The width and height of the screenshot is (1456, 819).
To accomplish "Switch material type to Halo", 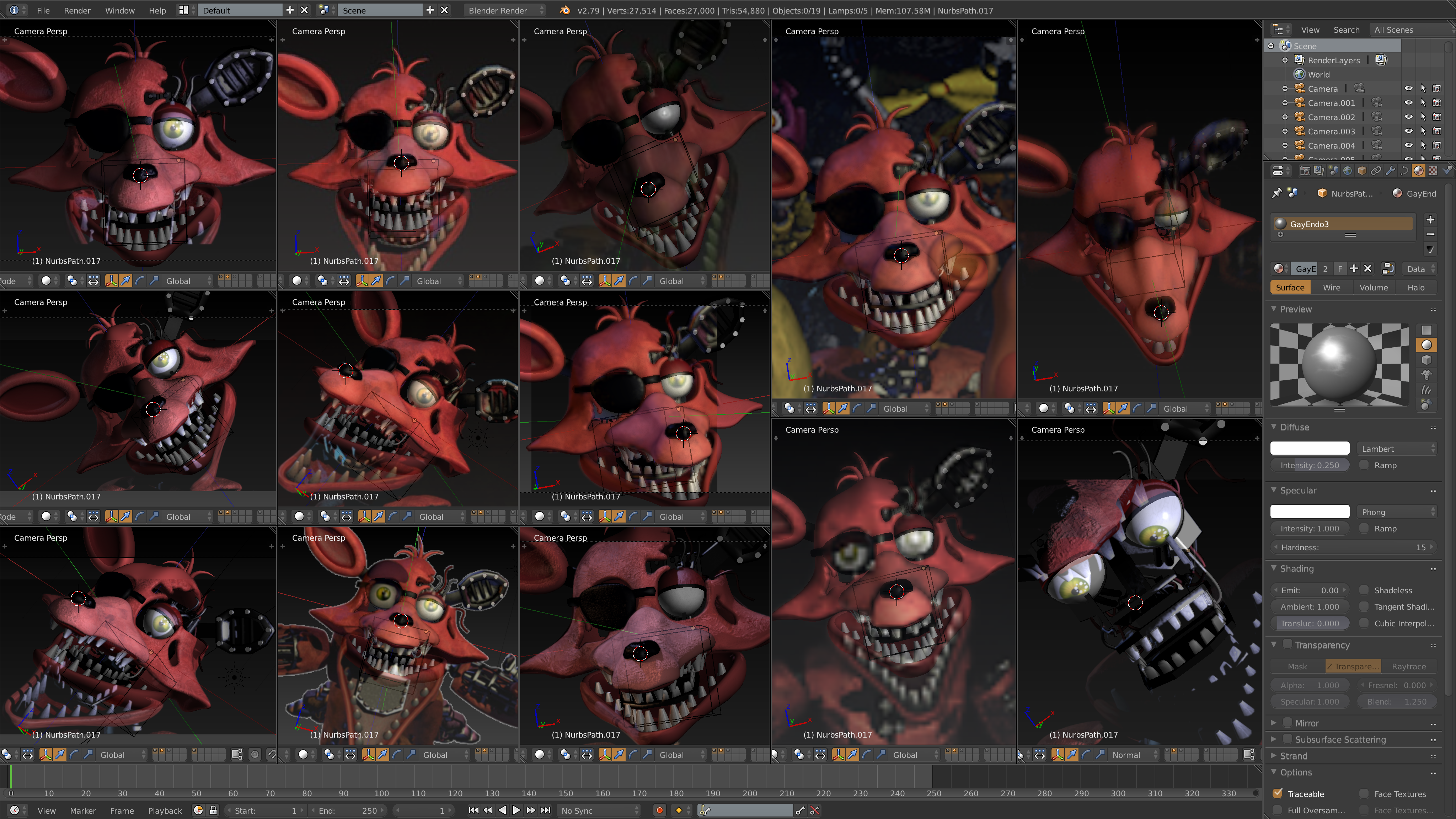I will tap(1416, 288).
